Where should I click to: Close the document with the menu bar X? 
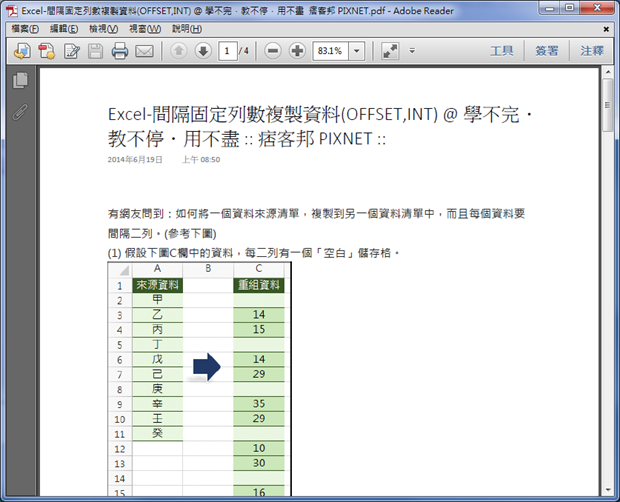(x=606, y=29)
